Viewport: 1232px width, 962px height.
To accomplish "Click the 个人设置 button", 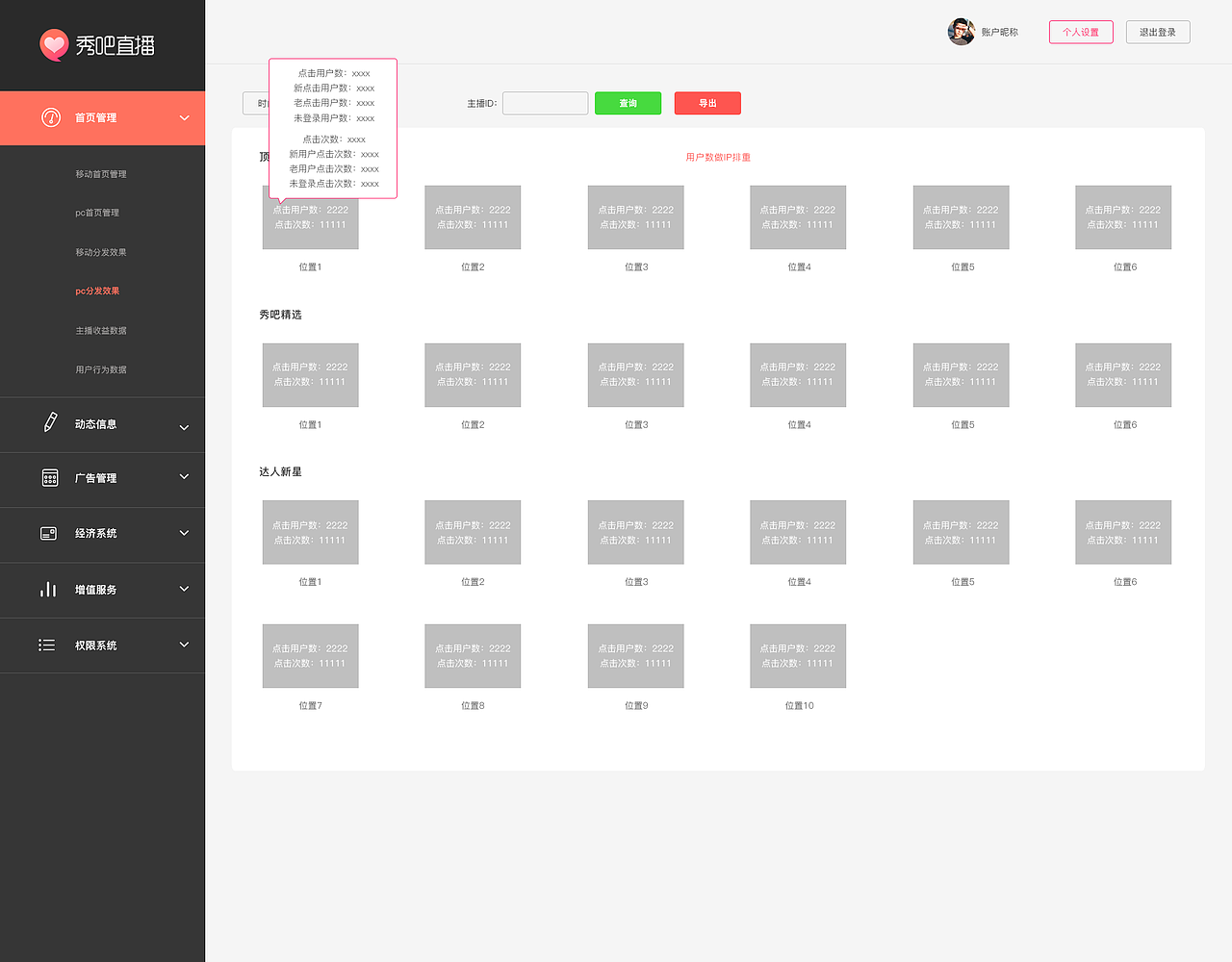I will coord(1081,32).
